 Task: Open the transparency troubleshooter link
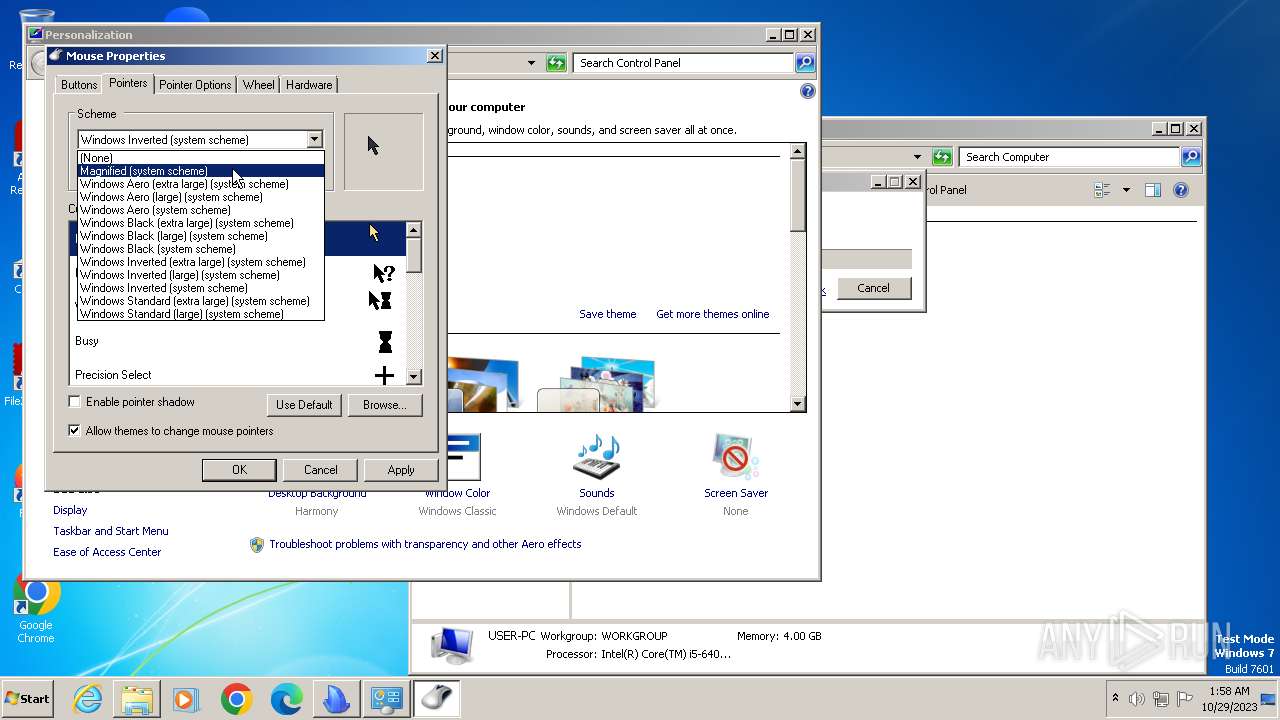425,544
